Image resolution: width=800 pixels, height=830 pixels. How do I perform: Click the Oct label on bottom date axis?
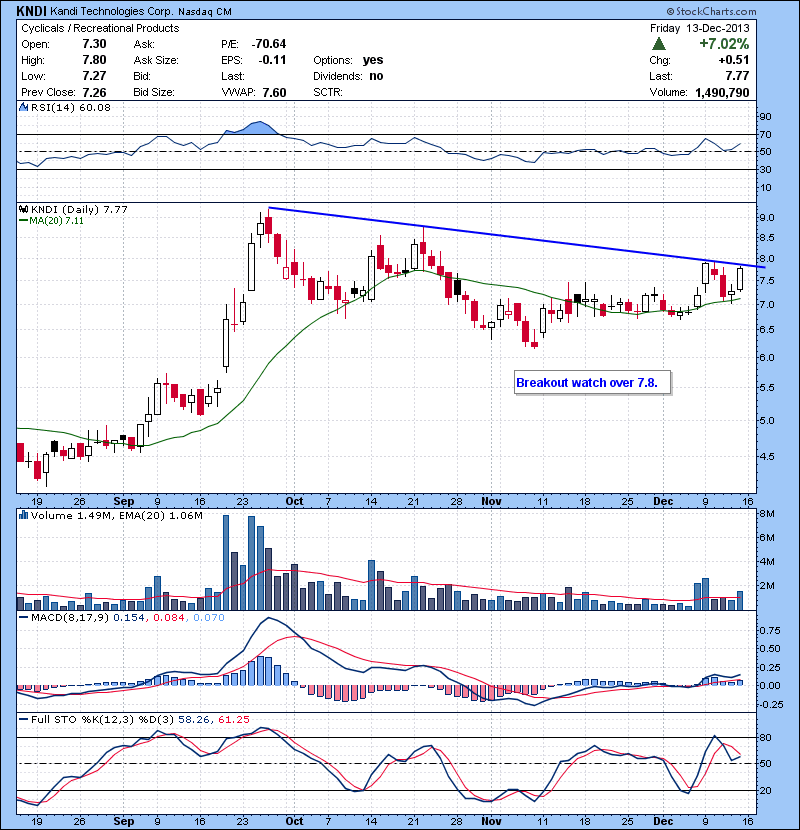[x=294, y=821]
